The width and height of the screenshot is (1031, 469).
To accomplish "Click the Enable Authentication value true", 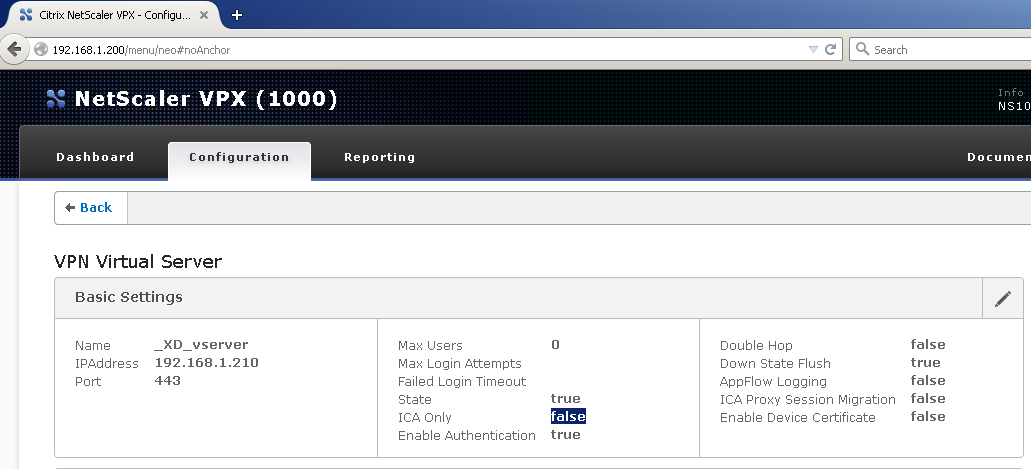I will point(565,434).
